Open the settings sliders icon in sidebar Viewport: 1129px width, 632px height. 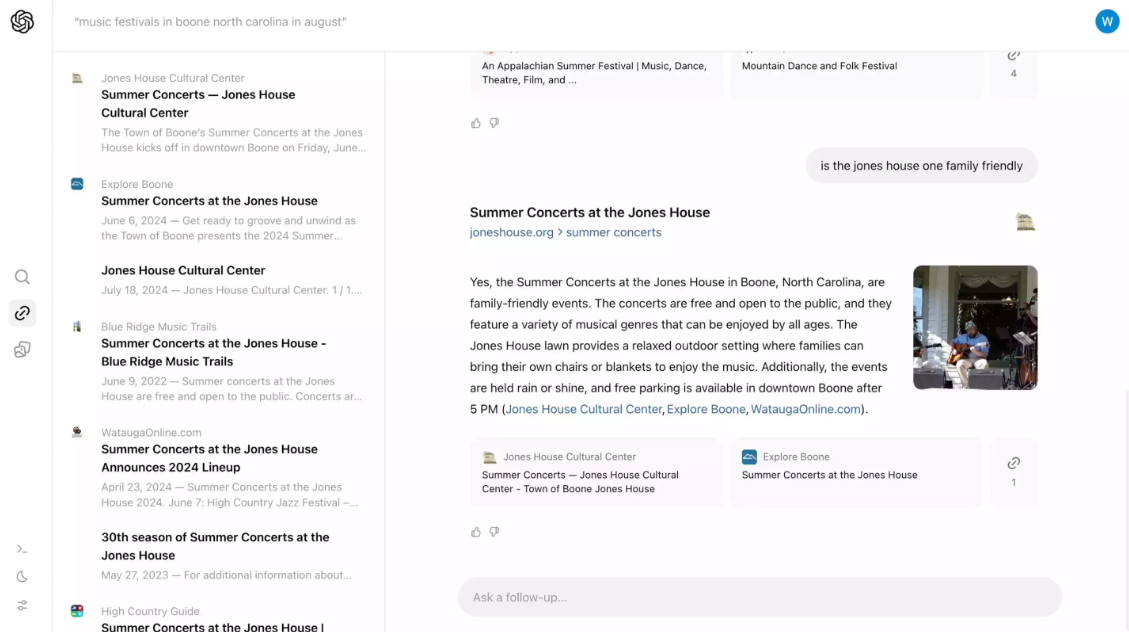coord(22,605)
